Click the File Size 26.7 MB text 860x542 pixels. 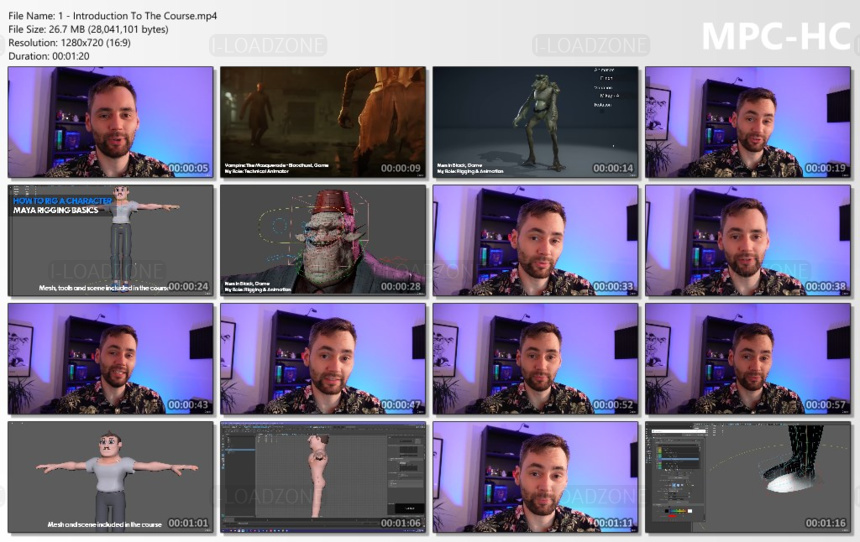88,30
